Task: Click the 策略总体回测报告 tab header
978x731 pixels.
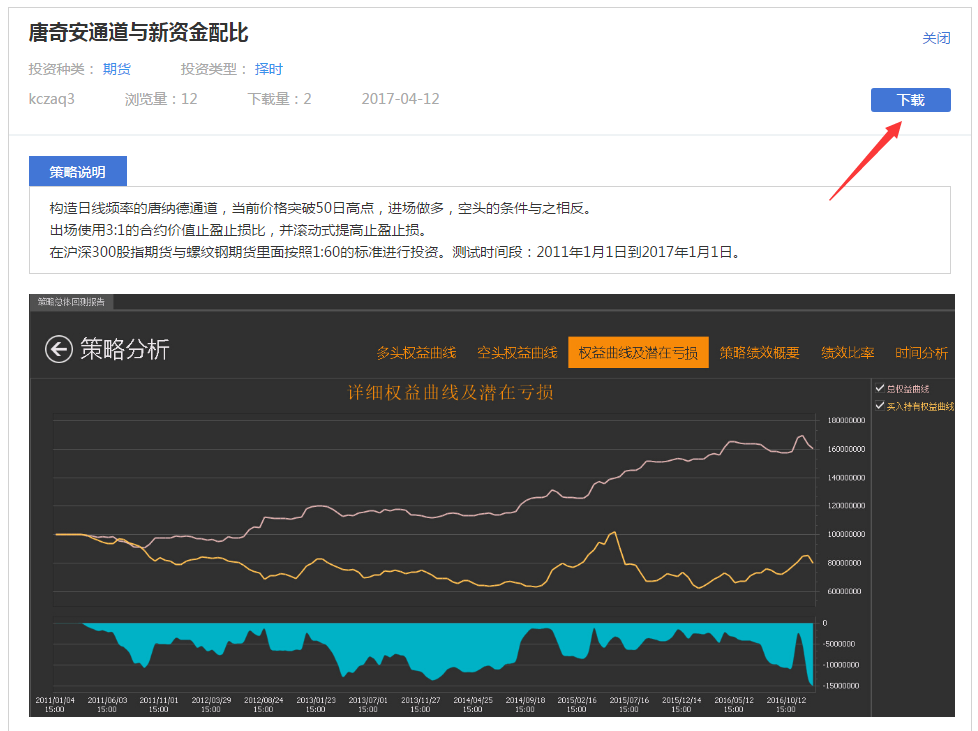Action: click(71, 302)
